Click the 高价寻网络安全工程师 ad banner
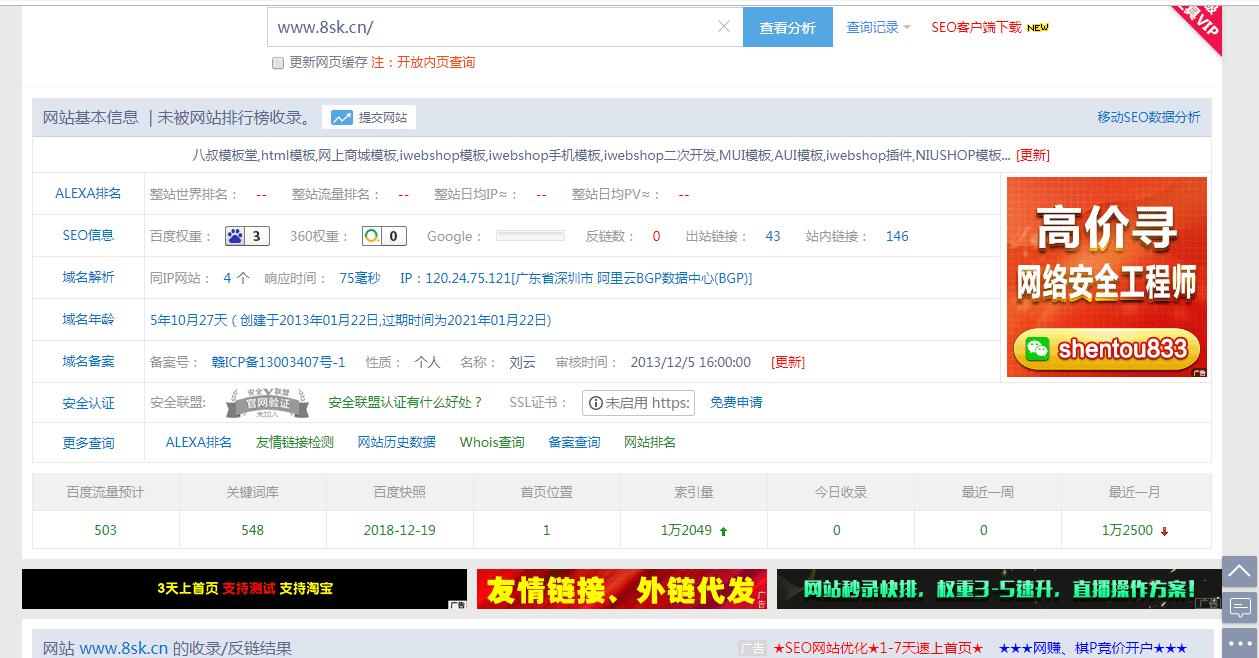This screenshot has height=658, width=1259. tap(1107, 277)
